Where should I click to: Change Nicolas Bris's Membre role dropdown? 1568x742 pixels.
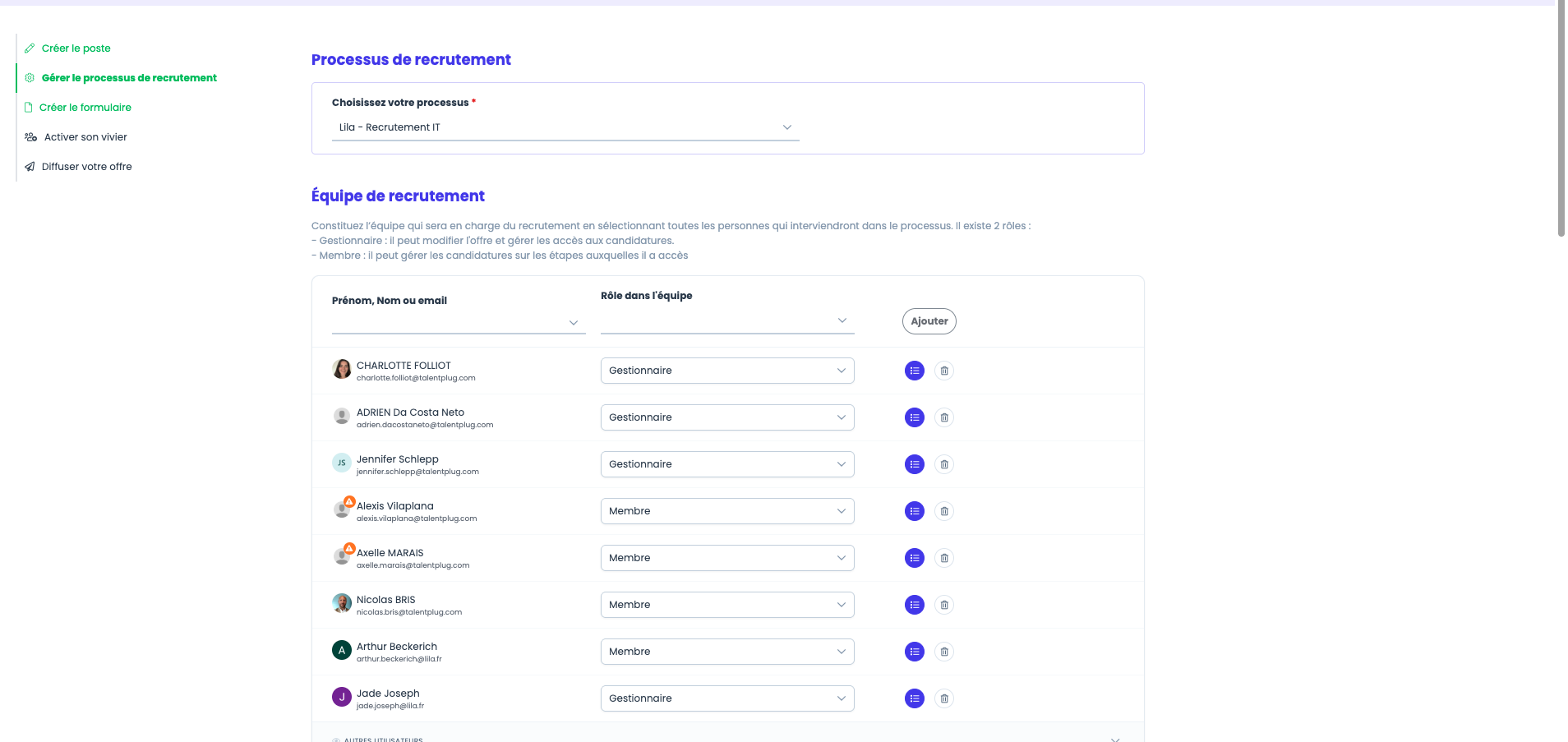[x=727, y=605]
